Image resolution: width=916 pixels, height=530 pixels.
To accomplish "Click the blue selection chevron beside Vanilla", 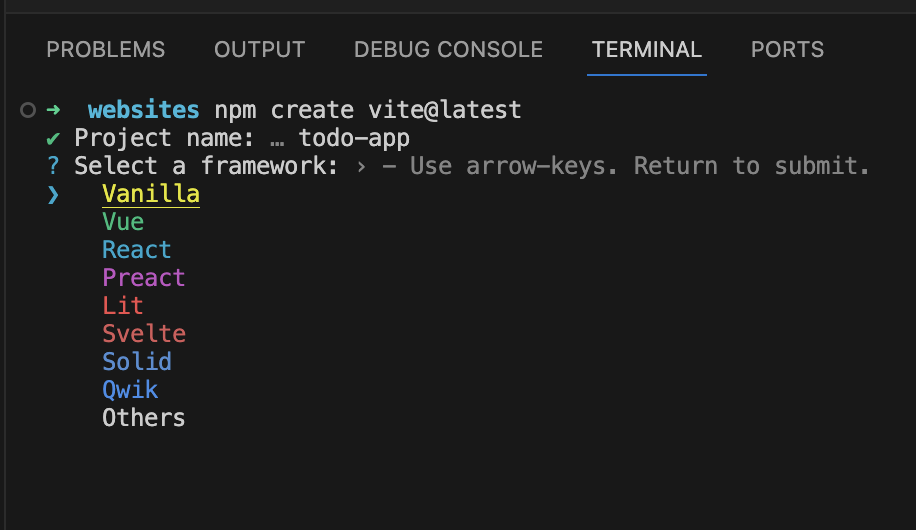I will point(53,194).
